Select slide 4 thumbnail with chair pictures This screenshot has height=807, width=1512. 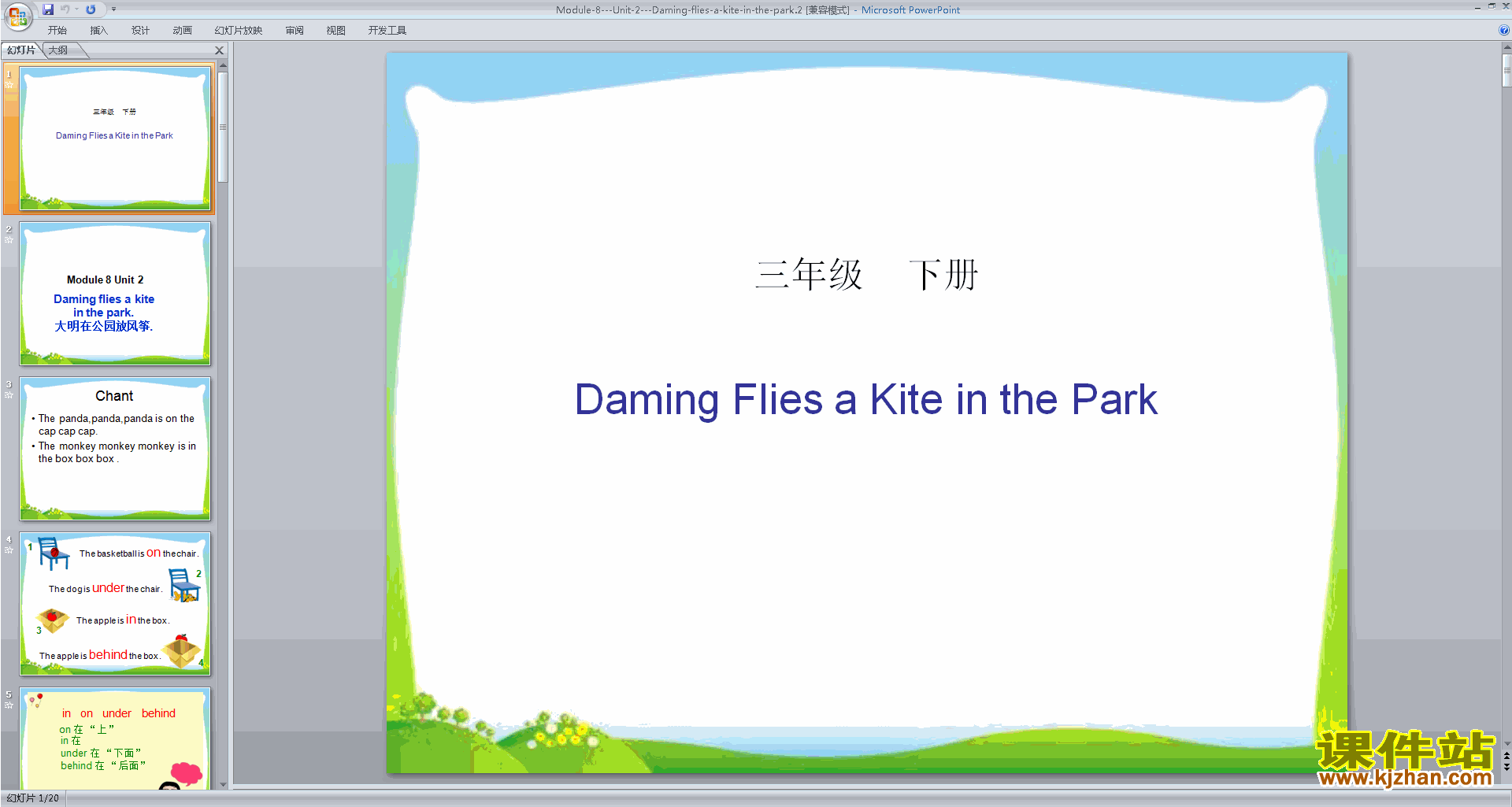(x=115, y=604)
